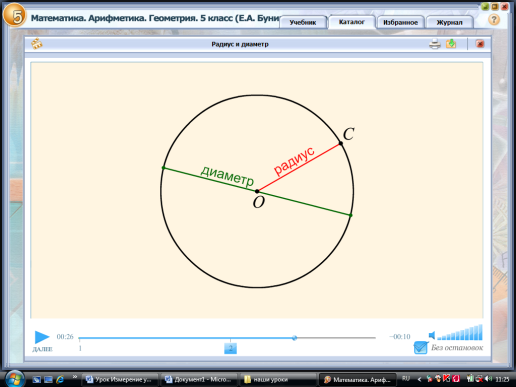Open help via the question mark icon
This screenshot has height=387, width=516.
tap(494, 20)
